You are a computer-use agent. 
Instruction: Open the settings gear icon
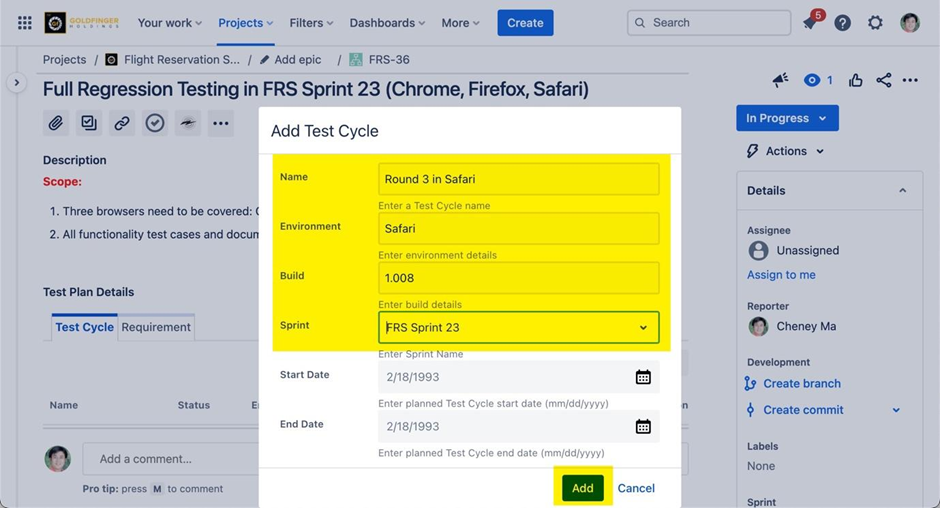click(x=876, y=23)
